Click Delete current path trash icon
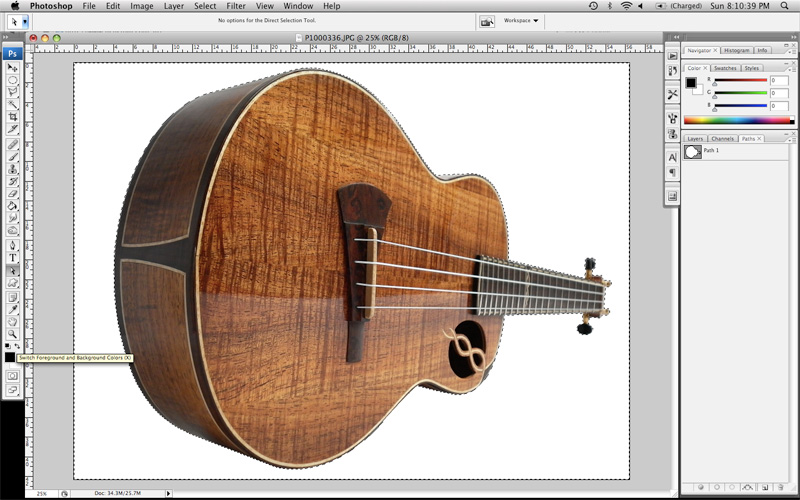Image resolution: width=800 pixels, height=500 pixels. (780, 487)
